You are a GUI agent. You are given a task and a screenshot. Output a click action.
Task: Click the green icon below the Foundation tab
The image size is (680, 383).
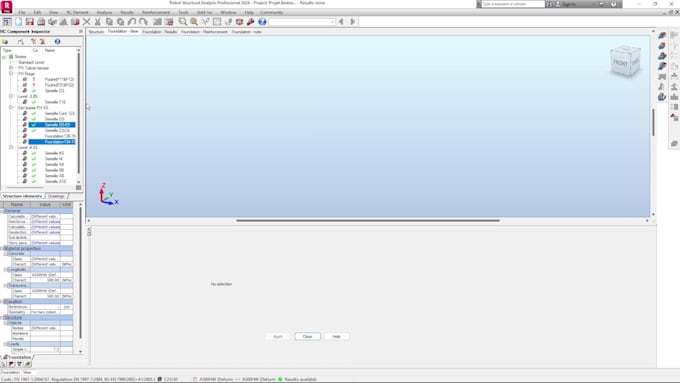click(x=28, y=364)
